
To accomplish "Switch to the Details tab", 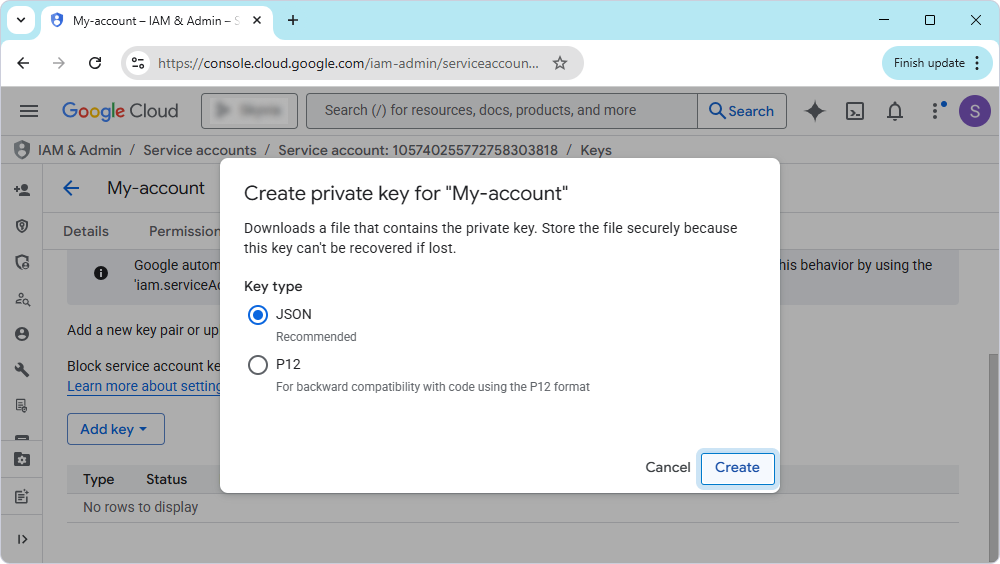I will pos(86,231).
